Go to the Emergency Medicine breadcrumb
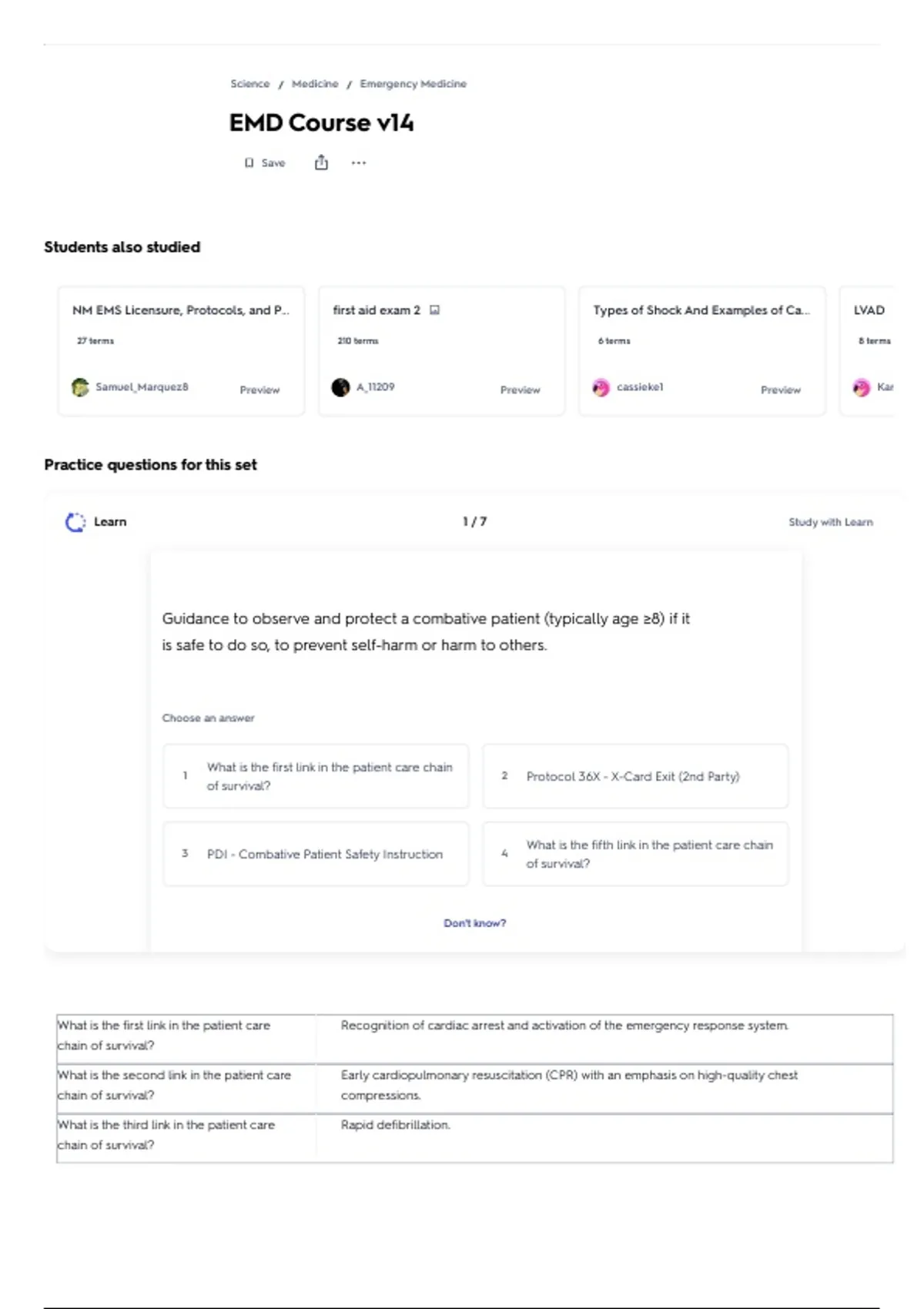This screenshot has width=924, height=1309. point(413,84)
